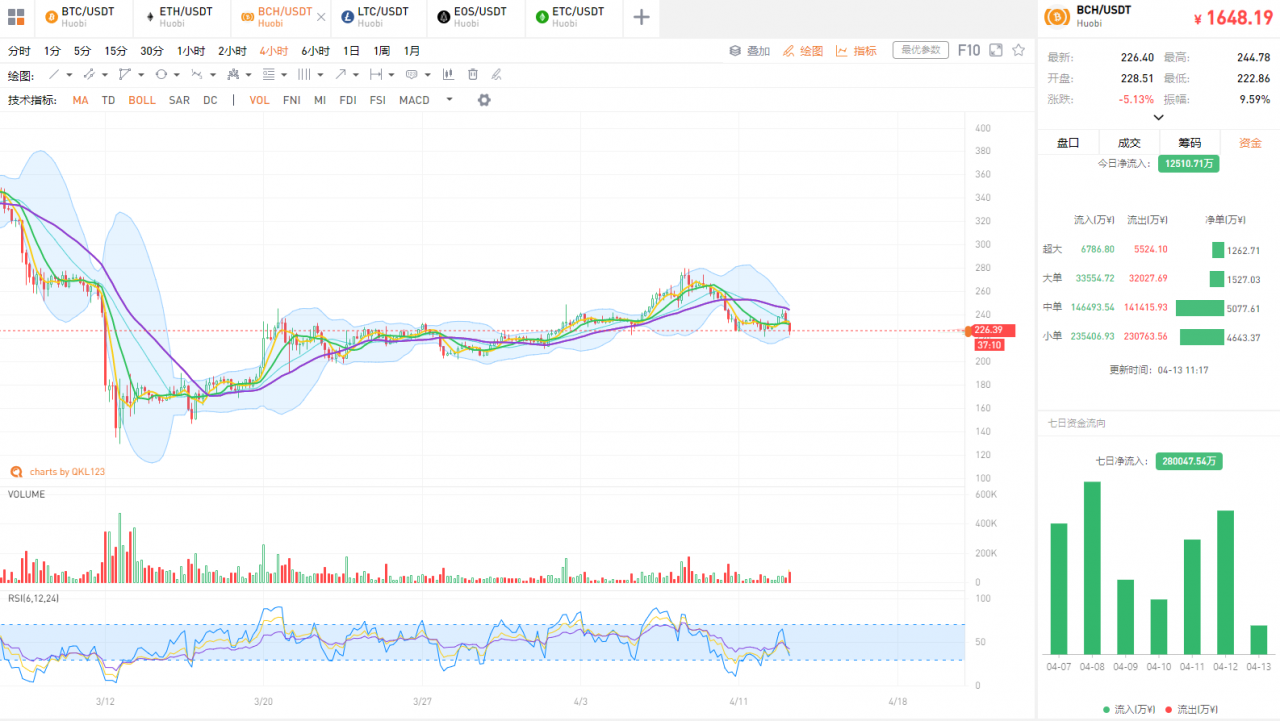Image resolution: width=1280 pixels, height=721 pixels.
Task: Toggle the SAR indicator
Action: coord(179,100)
